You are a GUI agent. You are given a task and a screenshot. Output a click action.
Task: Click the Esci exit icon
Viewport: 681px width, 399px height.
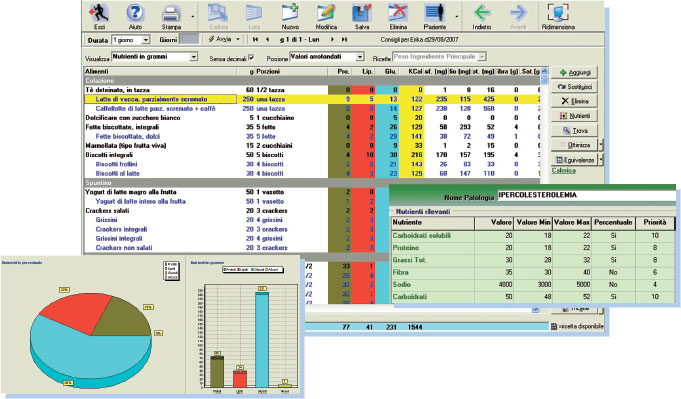99,13
